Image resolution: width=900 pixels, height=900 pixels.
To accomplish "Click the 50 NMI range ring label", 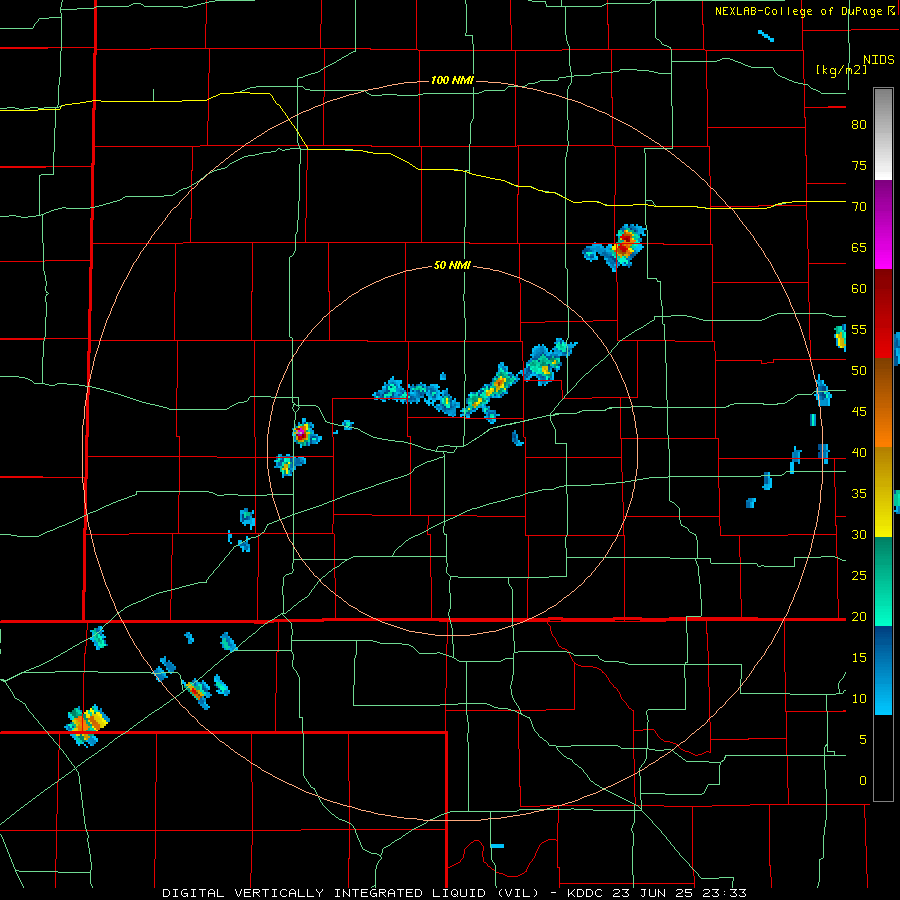I will [452, 265].
